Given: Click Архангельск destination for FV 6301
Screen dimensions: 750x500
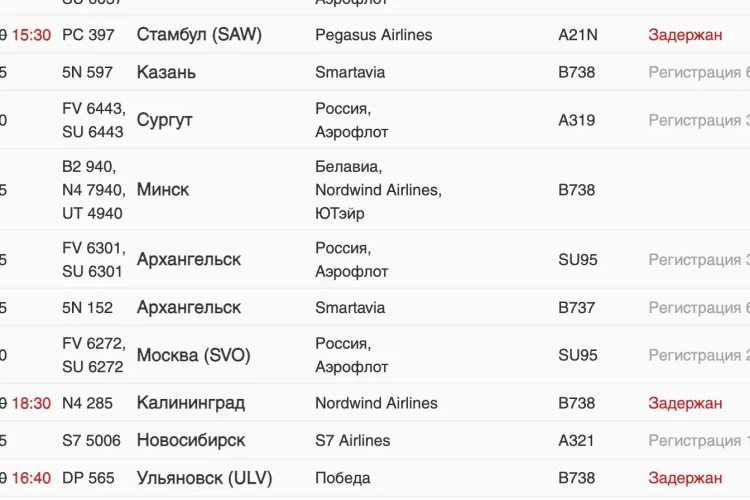Looking at the screenshot, I should point(188,259).
